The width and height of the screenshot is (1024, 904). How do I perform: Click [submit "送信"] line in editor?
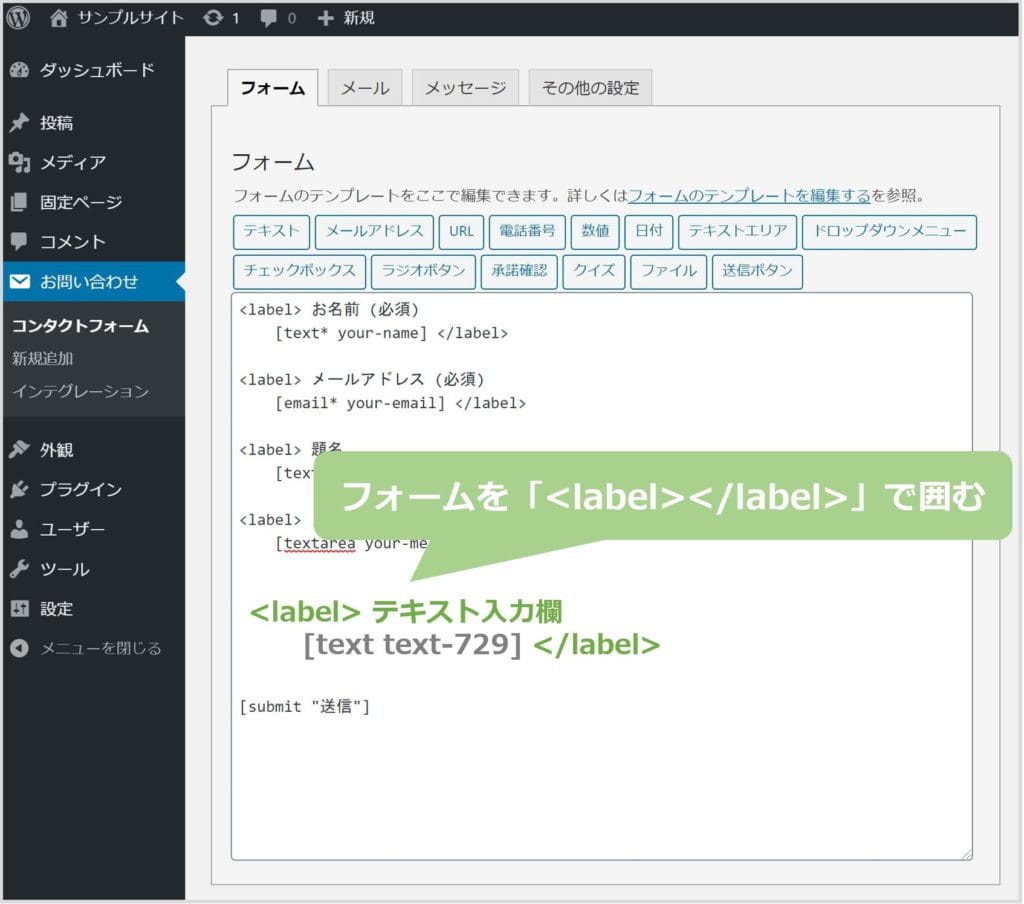(x=304, y=706)
